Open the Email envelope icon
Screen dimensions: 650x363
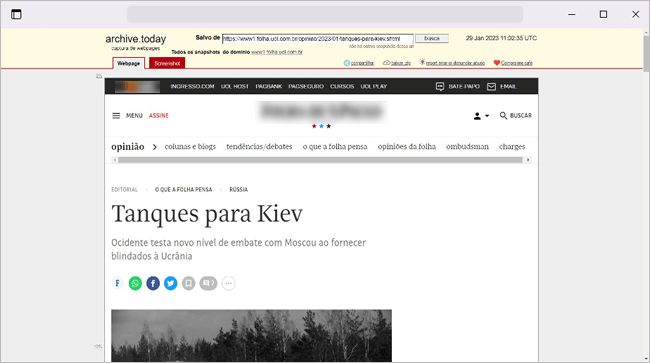[491, 87]
